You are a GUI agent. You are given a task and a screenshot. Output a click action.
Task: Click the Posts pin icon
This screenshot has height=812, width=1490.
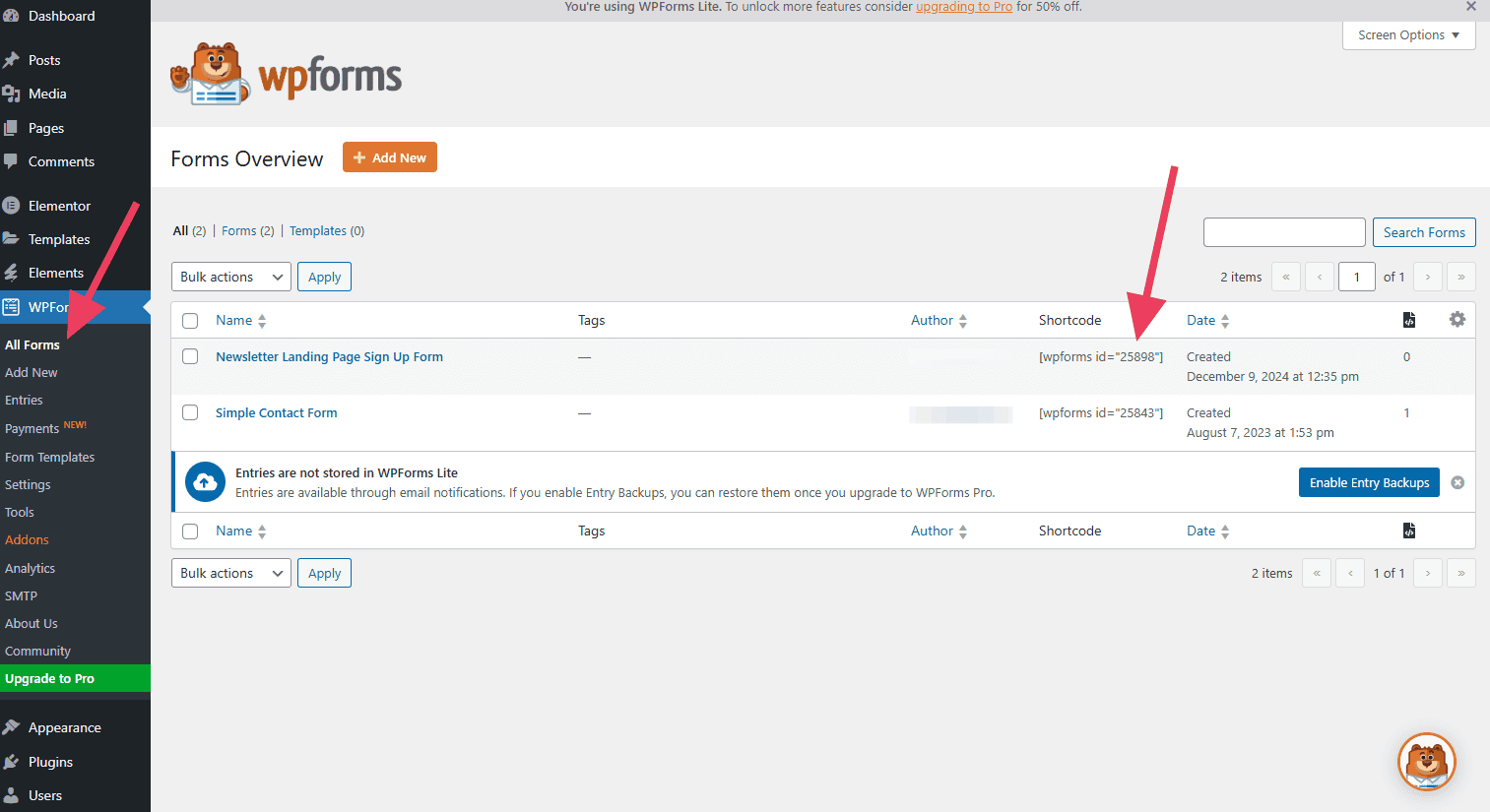11,60
